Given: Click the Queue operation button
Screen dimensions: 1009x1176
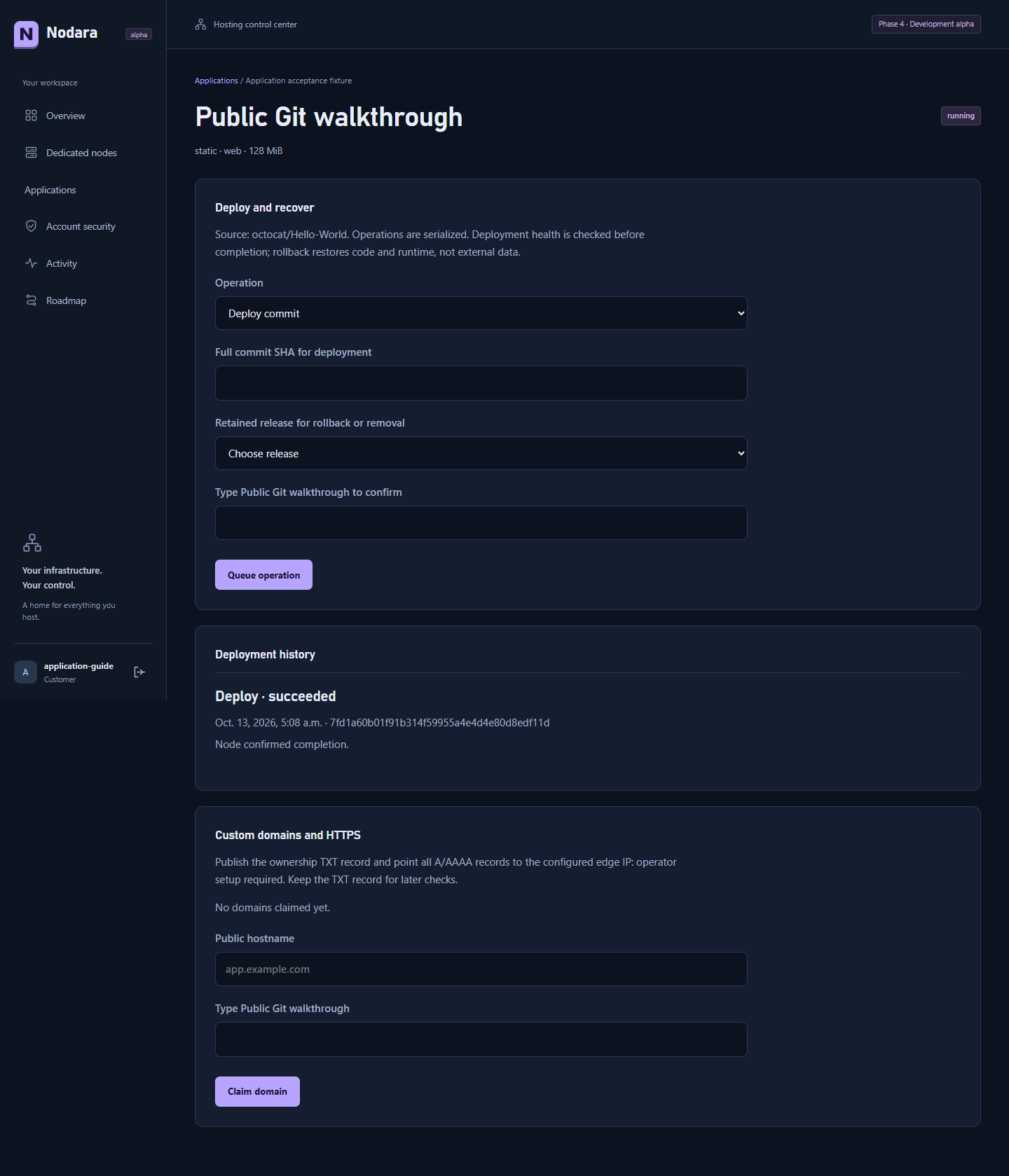Looking at the screenshot, I should pyautogui.click(x=263, y=575).
